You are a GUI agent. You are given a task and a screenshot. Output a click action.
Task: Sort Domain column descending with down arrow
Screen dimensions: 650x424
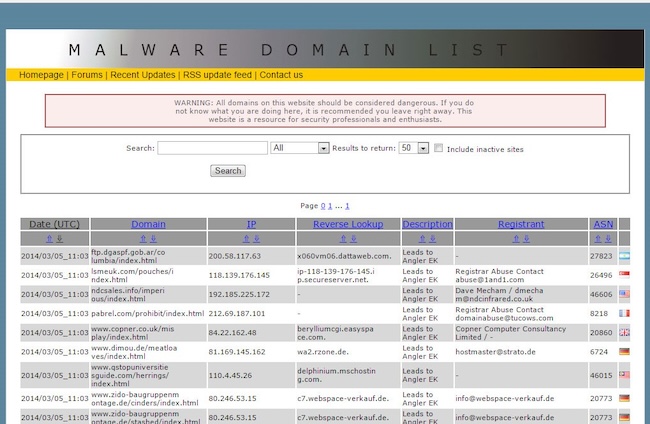pyautogui.click(x=153, y=239)
